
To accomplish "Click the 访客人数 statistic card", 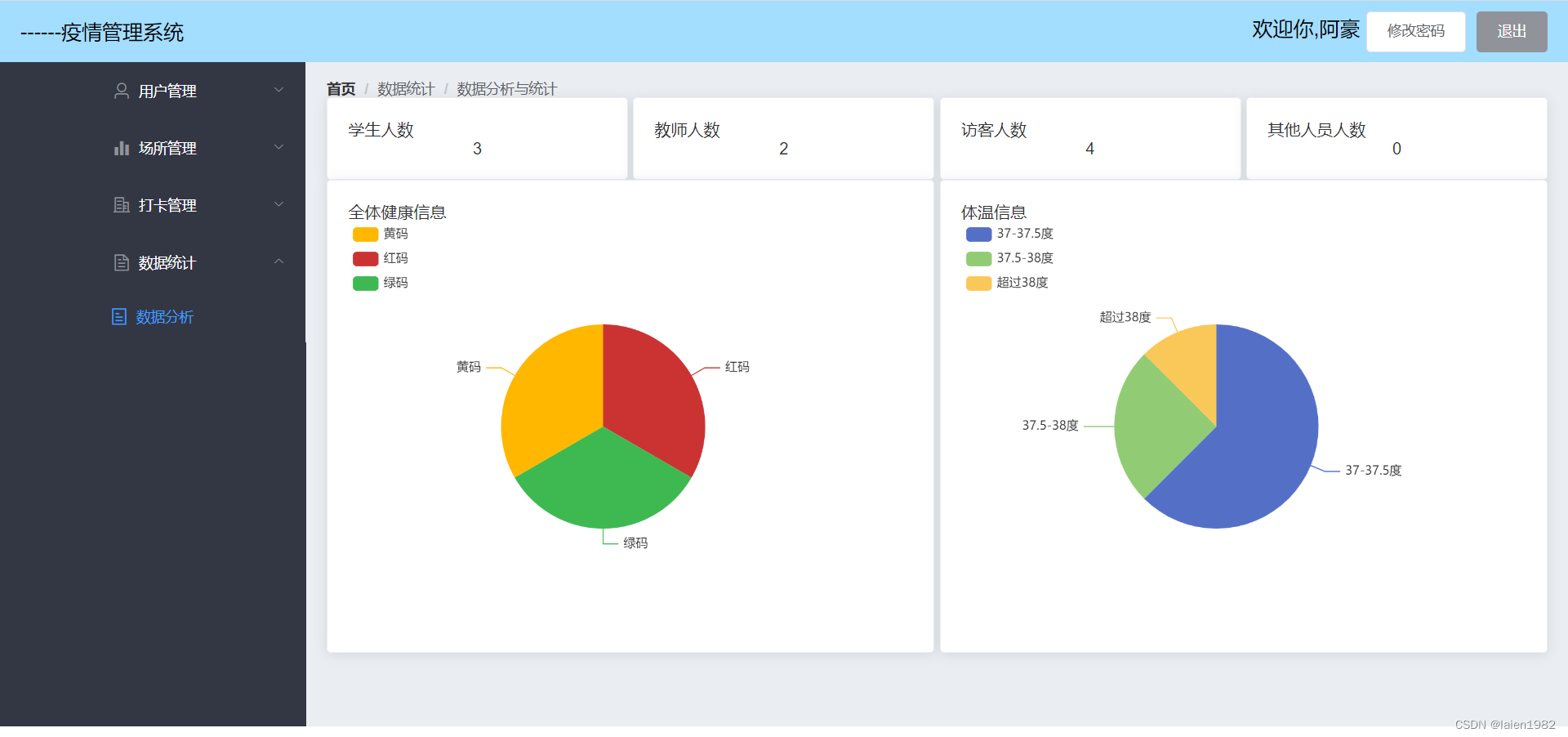I will coord(1090,138).
